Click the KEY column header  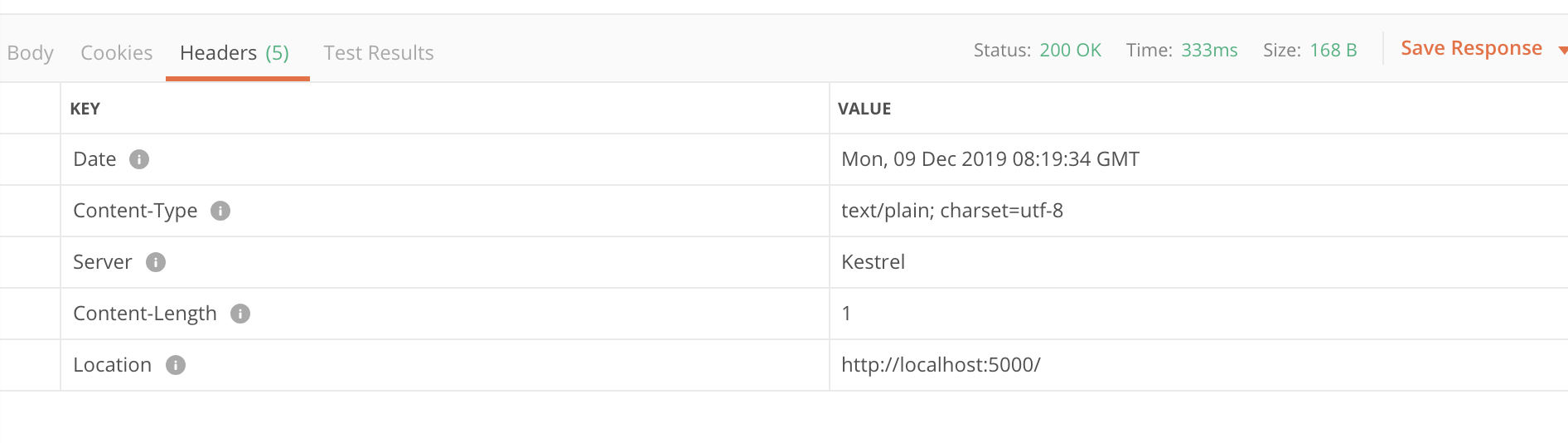(85, 109)
